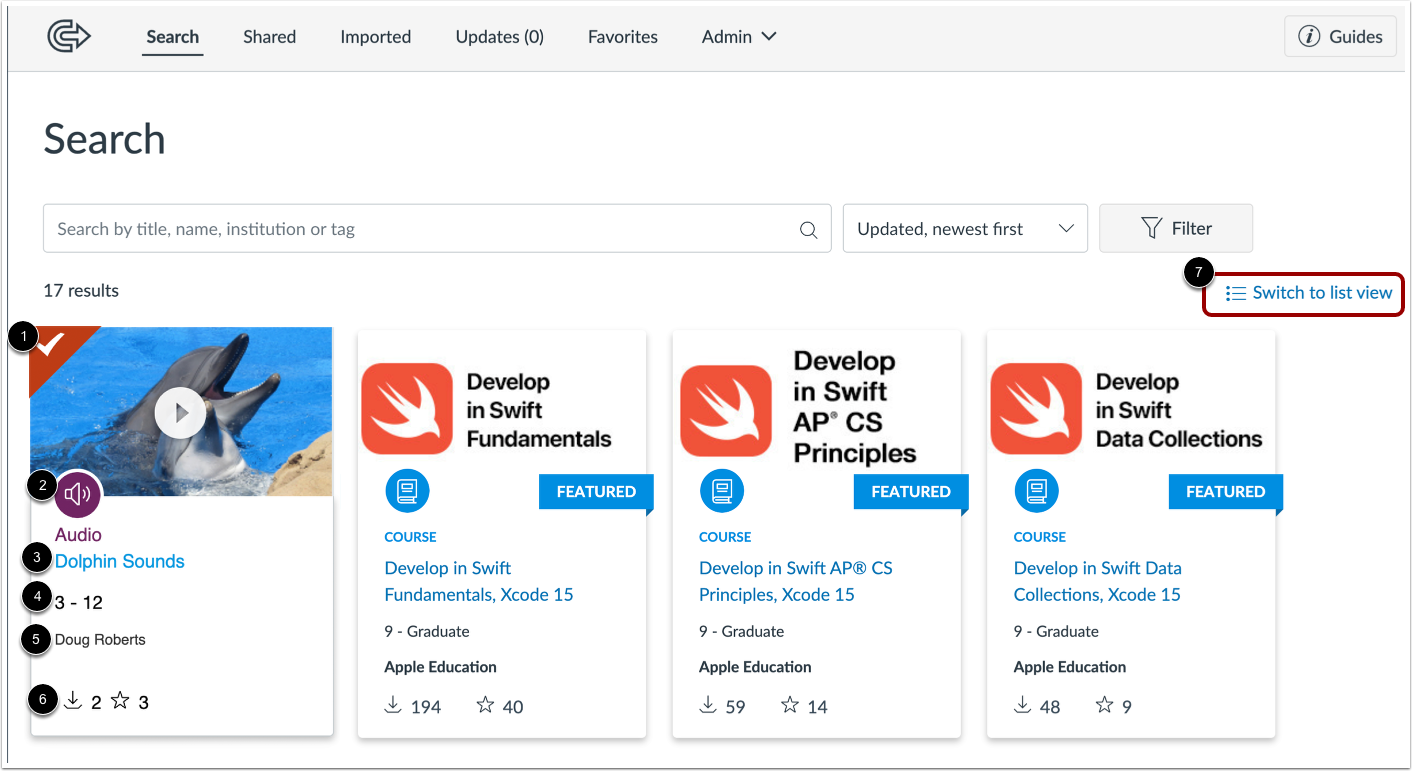Click the download icon showing 194 downloads

(x=392, y=705)
